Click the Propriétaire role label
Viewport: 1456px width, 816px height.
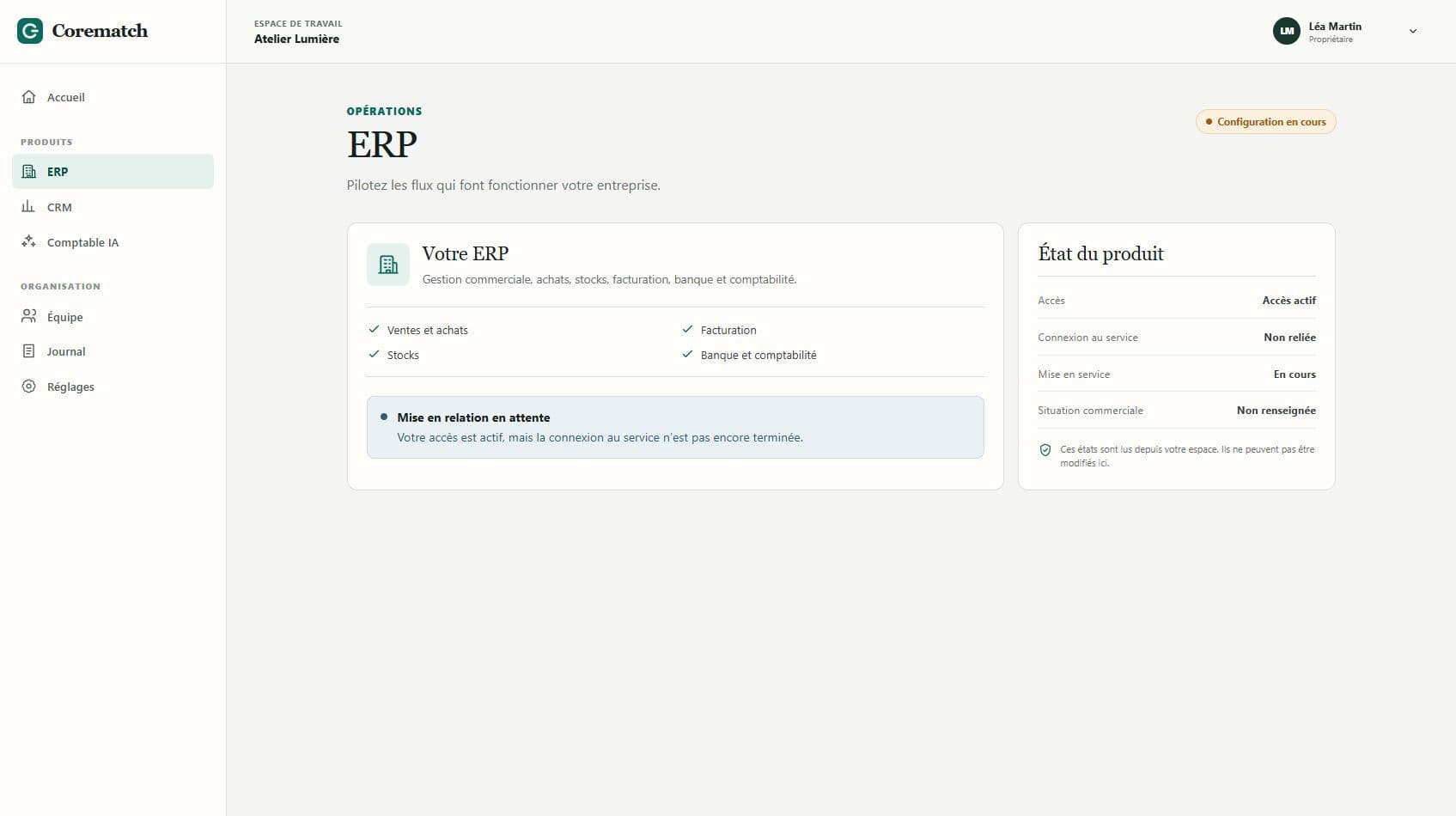point(1331,40)
